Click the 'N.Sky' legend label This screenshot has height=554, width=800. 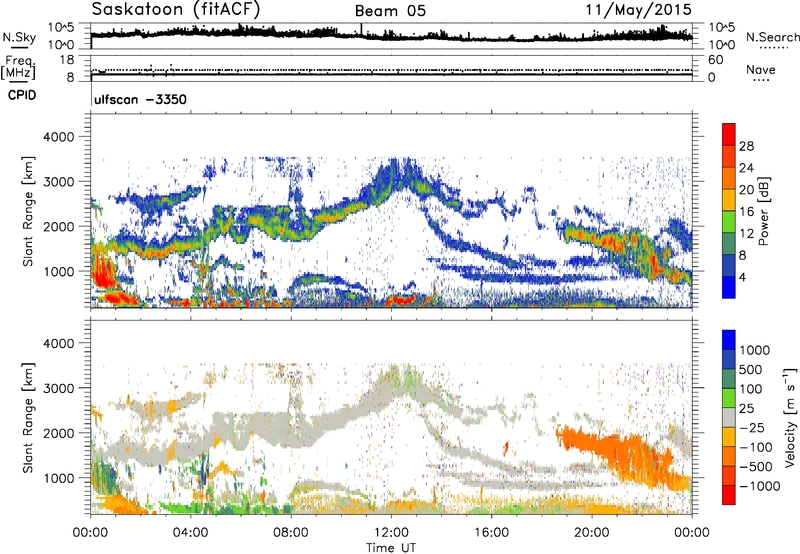click(19, 37)
